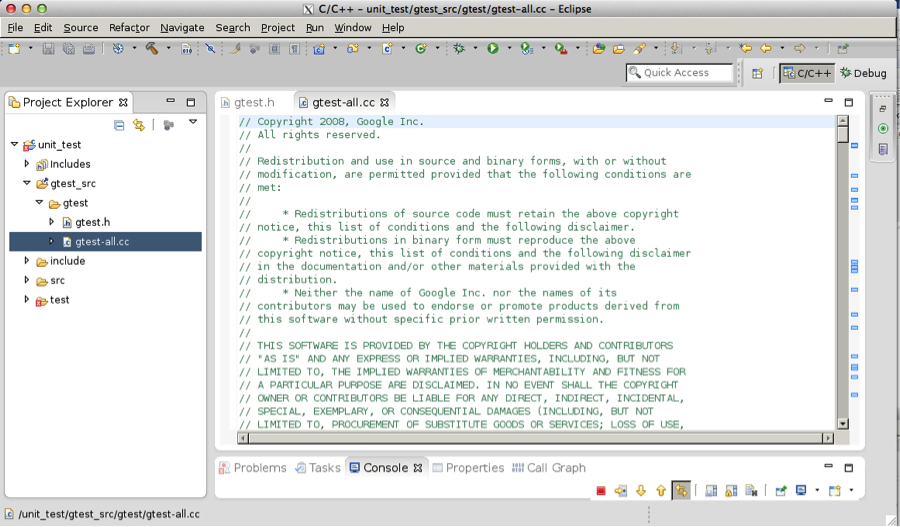Click Collapse All in Project Explorer
The height and width of the screenshot is (527, 900).
coord(119,125)
